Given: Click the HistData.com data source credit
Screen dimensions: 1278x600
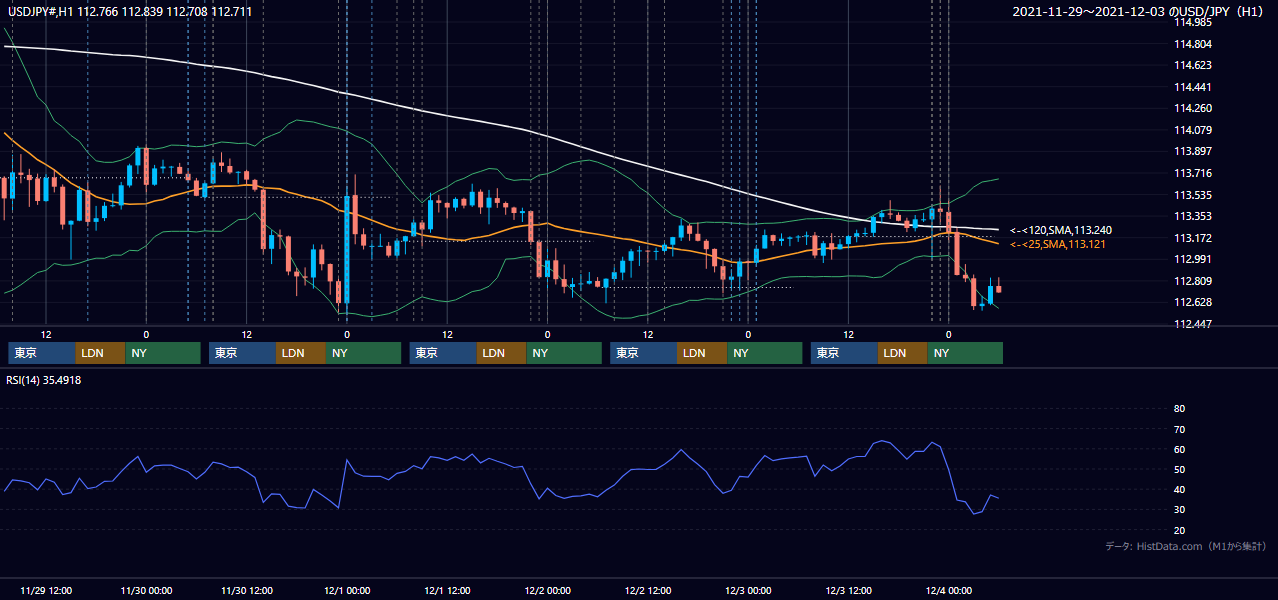Looking at the screenshot, I should [x=1186, y=546].
